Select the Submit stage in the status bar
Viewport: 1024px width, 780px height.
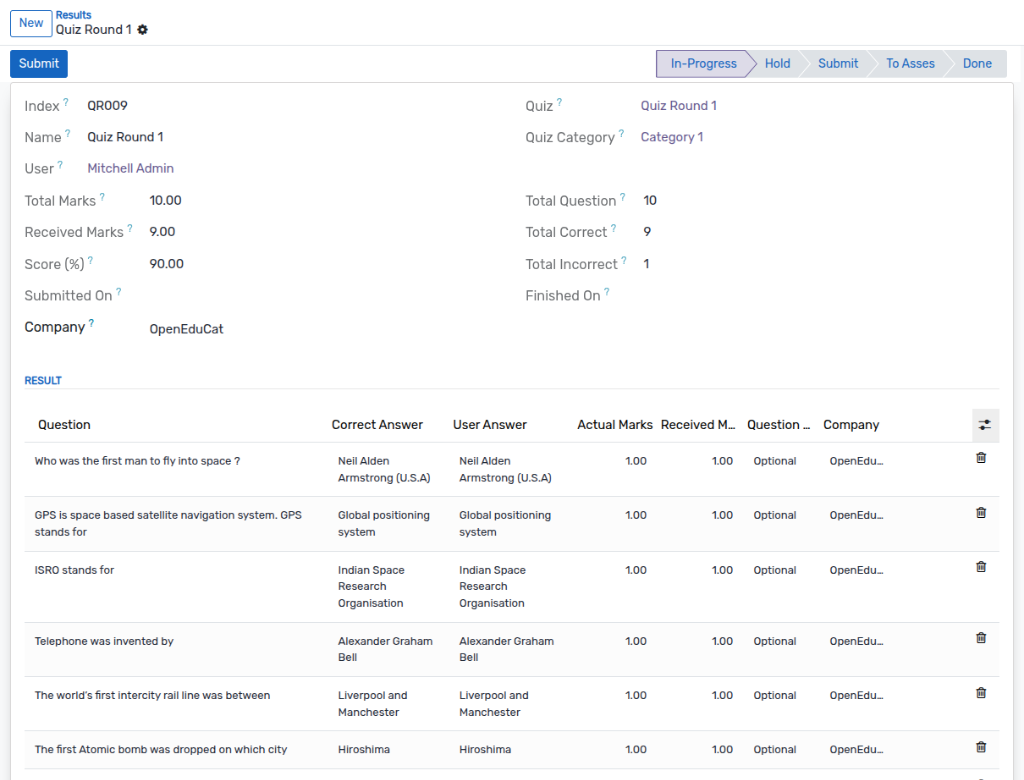coord(838,64)
